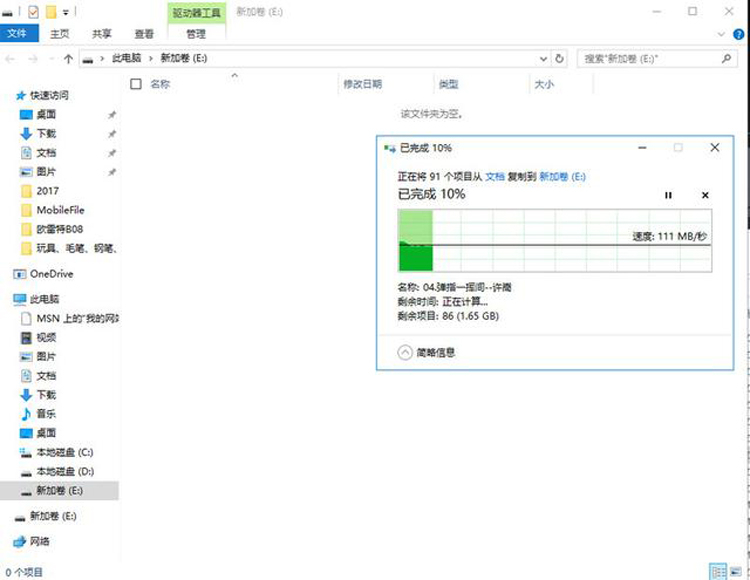Go up one folder level arrow
Image resolution: width=750 pixels, height=580 pixels.
(x=68, y=59)
